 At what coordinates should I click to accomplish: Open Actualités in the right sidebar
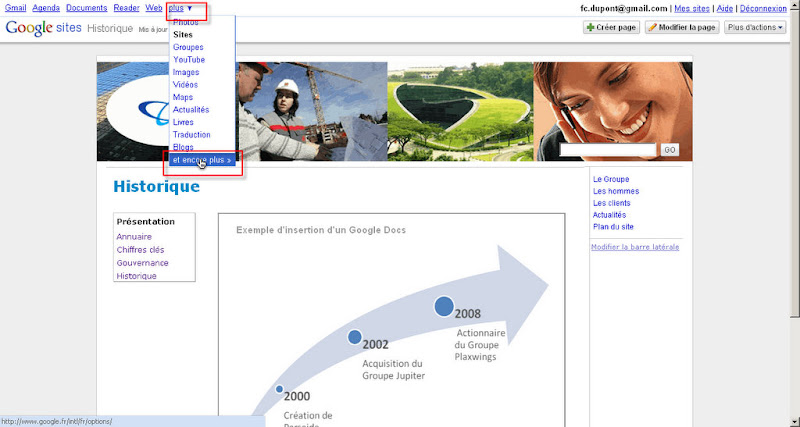click(x=609, y=215)
